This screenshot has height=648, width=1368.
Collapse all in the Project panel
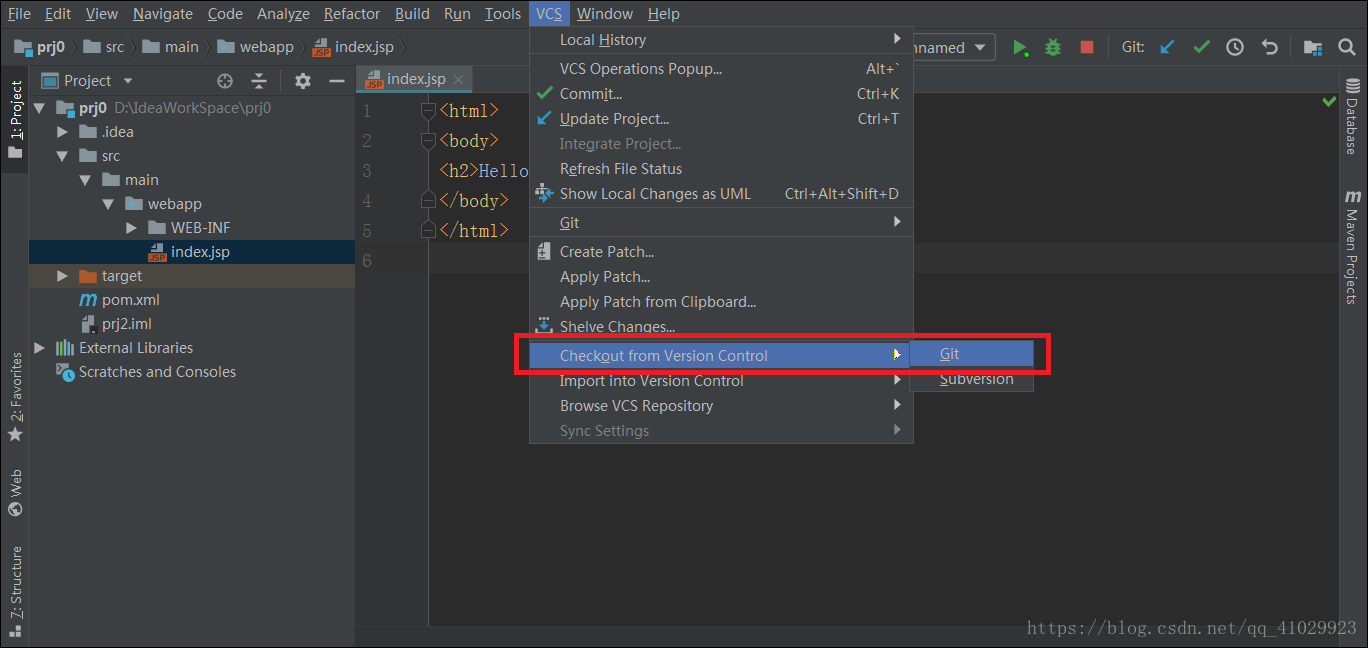[259, 81]
